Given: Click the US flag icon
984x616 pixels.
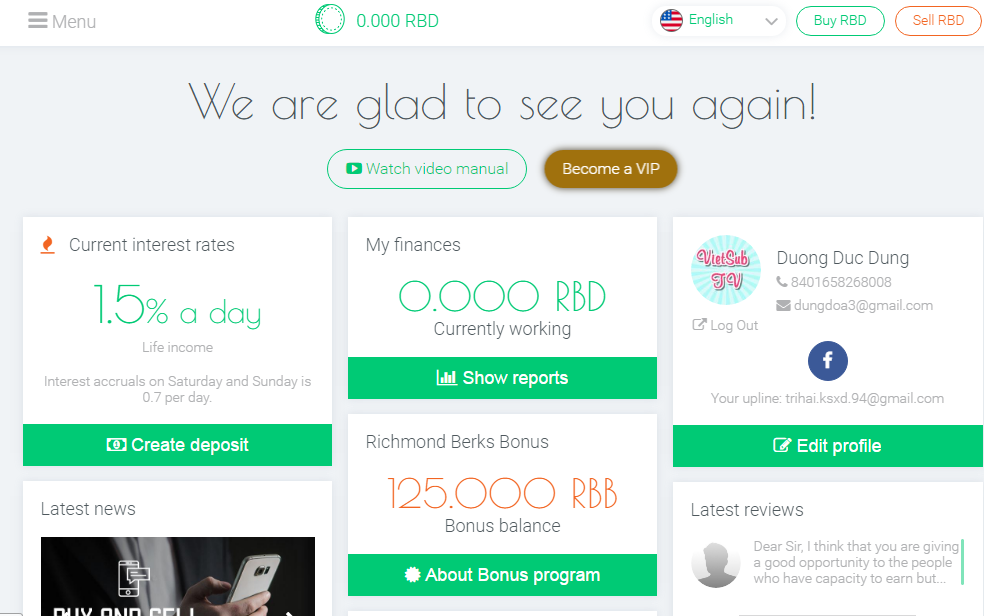Looking at the screenshot, I should (x=671, y=20).
